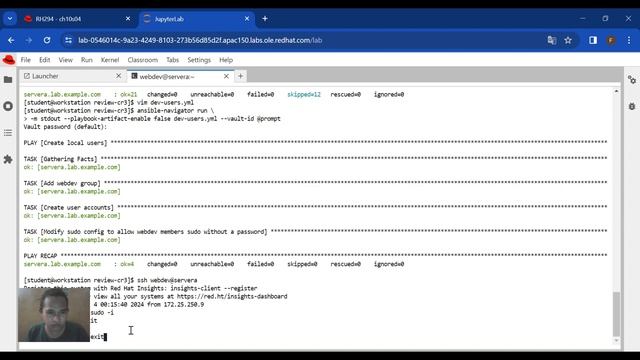Go forward to the next page
The image size is (640, 360).
(x=29, y=40)
